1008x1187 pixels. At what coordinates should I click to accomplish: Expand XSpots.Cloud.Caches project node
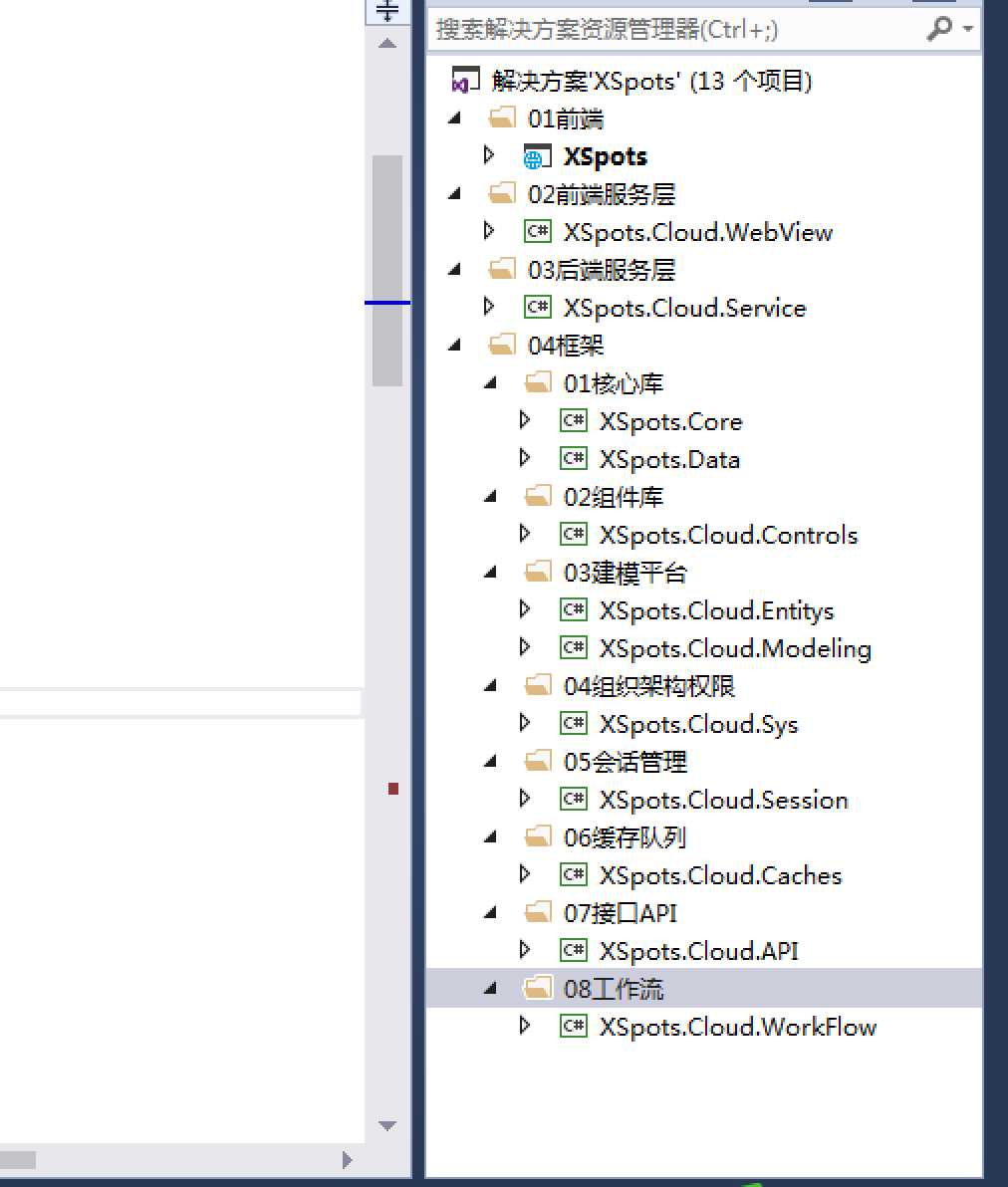tap(525, 874)
